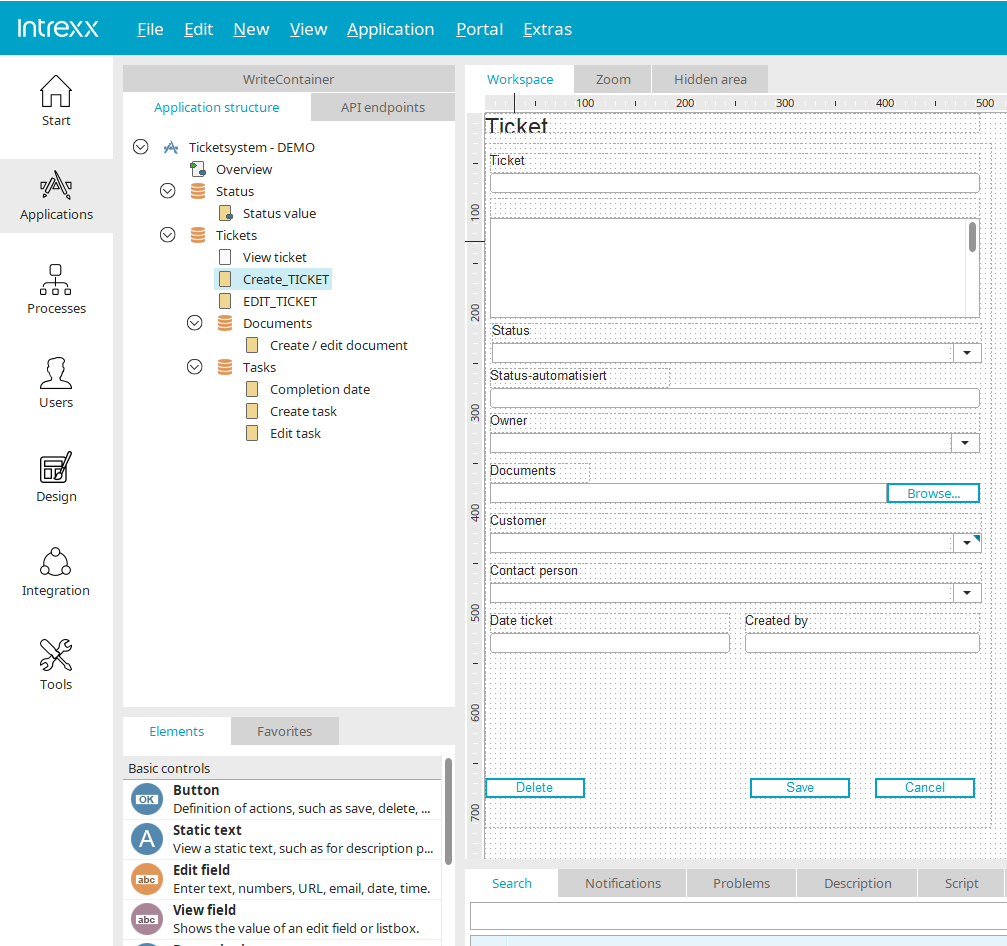Viewport: 1007px width, 946px height.
Task: Click the Status-automatisiert input field
Action: pyautogui.click(x=735, y=398)
